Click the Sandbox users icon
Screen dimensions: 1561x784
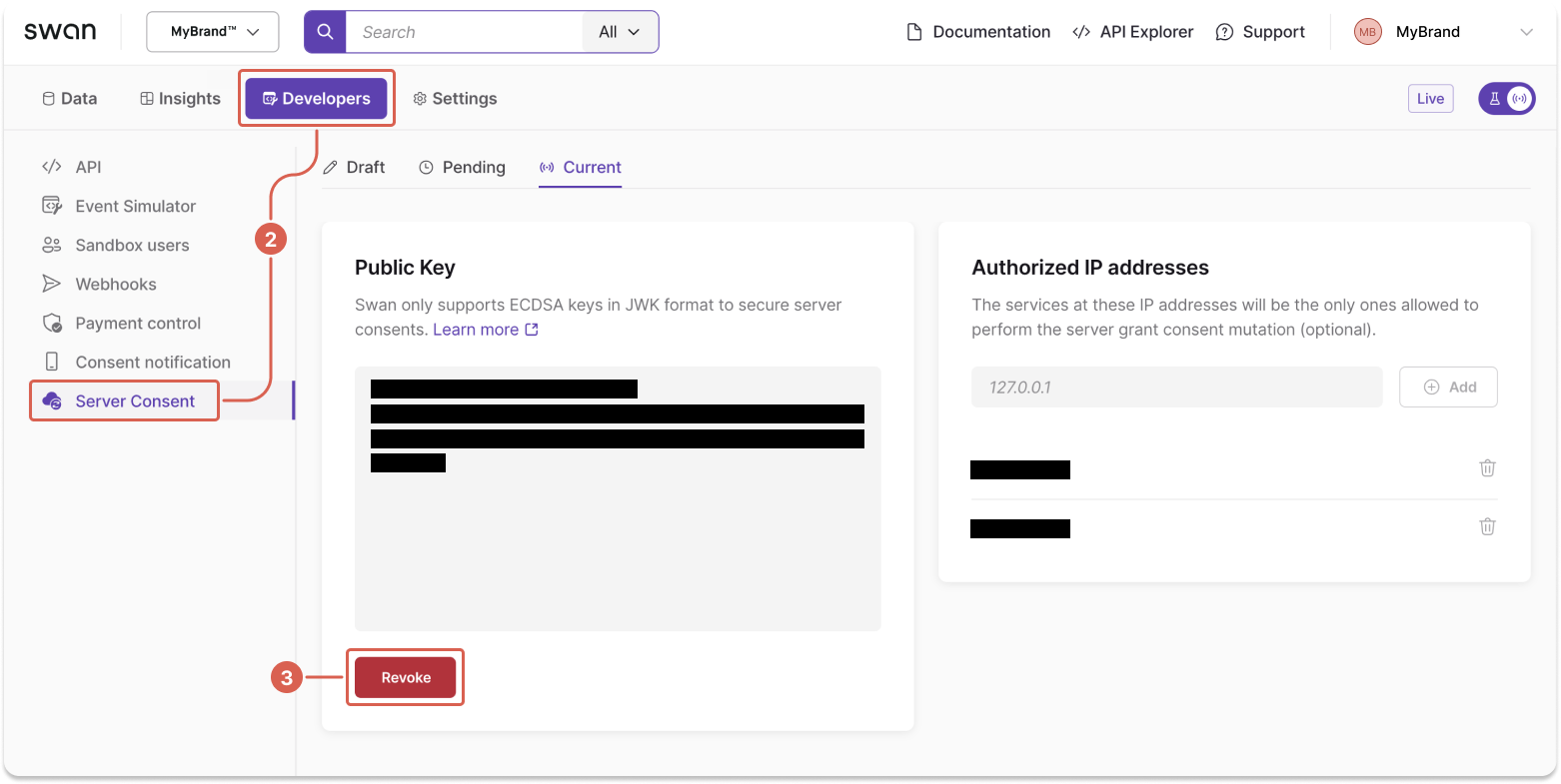coord(52,245)
